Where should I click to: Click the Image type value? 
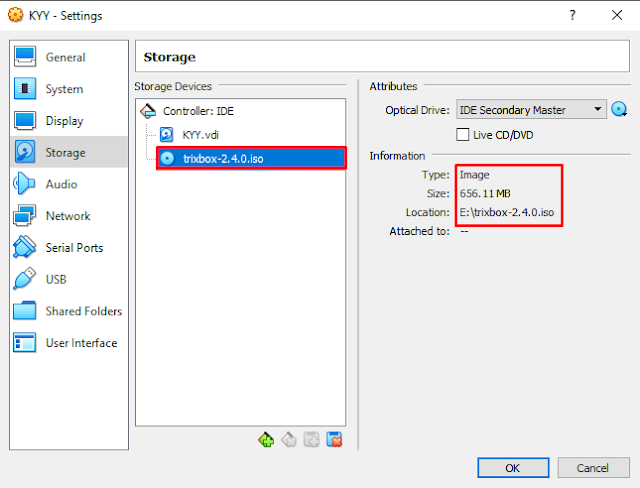coord(474,175)
